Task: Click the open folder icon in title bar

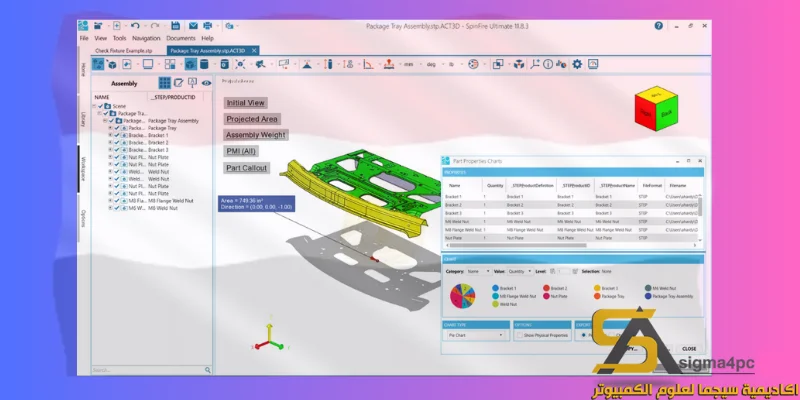Action: 98,26
